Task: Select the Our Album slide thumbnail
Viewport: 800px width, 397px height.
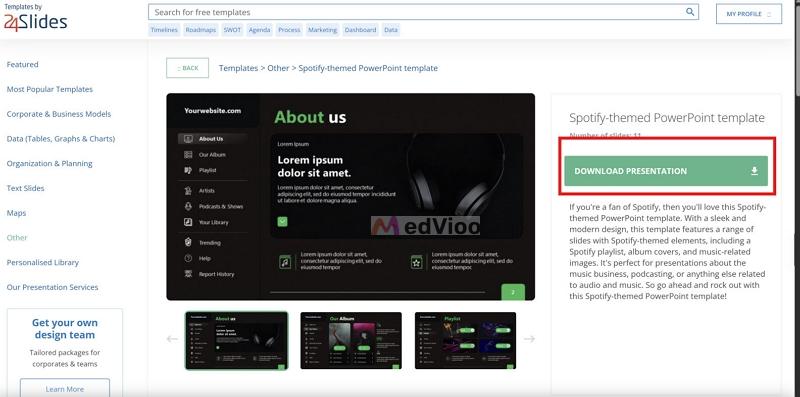Action: click(x=351, y=340)
